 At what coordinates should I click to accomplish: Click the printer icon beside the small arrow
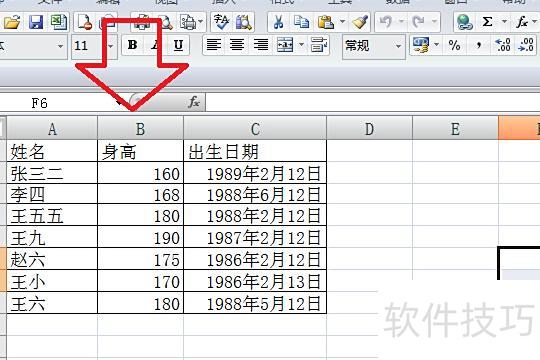(189, 22)
